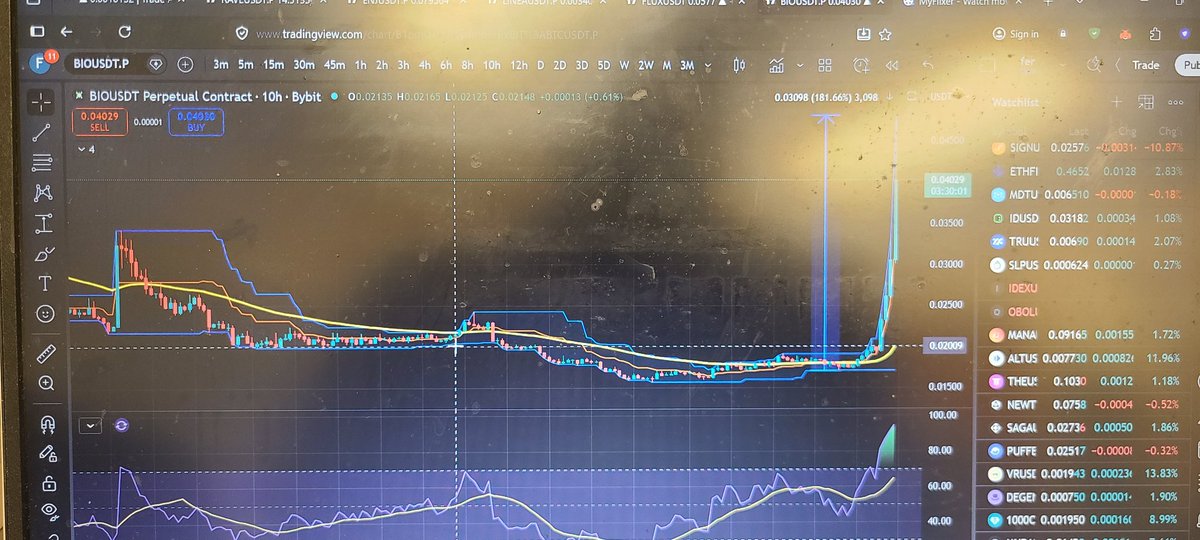
Task: Select MANA row in the watchlist
Action: [x=1087, y=333]
